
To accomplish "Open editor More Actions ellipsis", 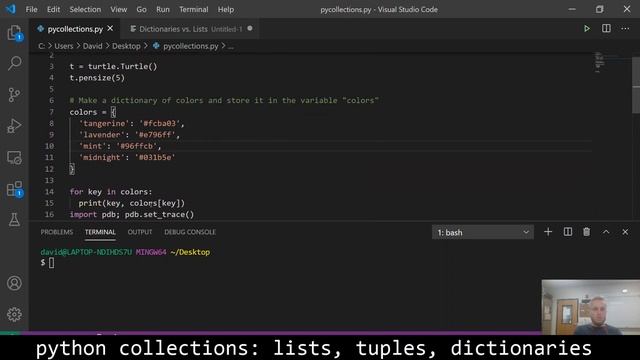I will [625, 29].
